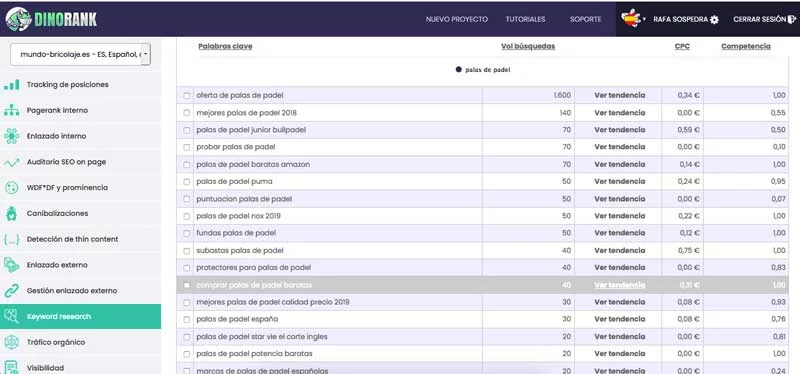
Task: Click the 0,59 € CPC value
Action: (689, 130)
